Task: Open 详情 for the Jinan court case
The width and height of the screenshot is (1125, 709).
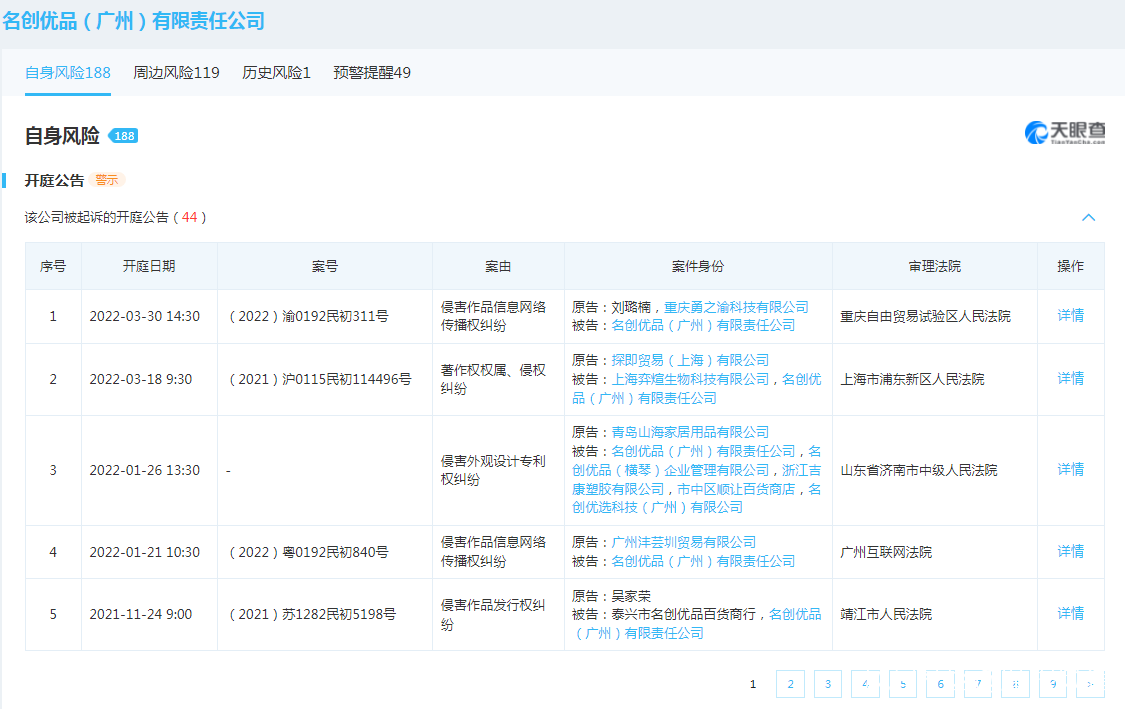Action: coord(1070,470)
